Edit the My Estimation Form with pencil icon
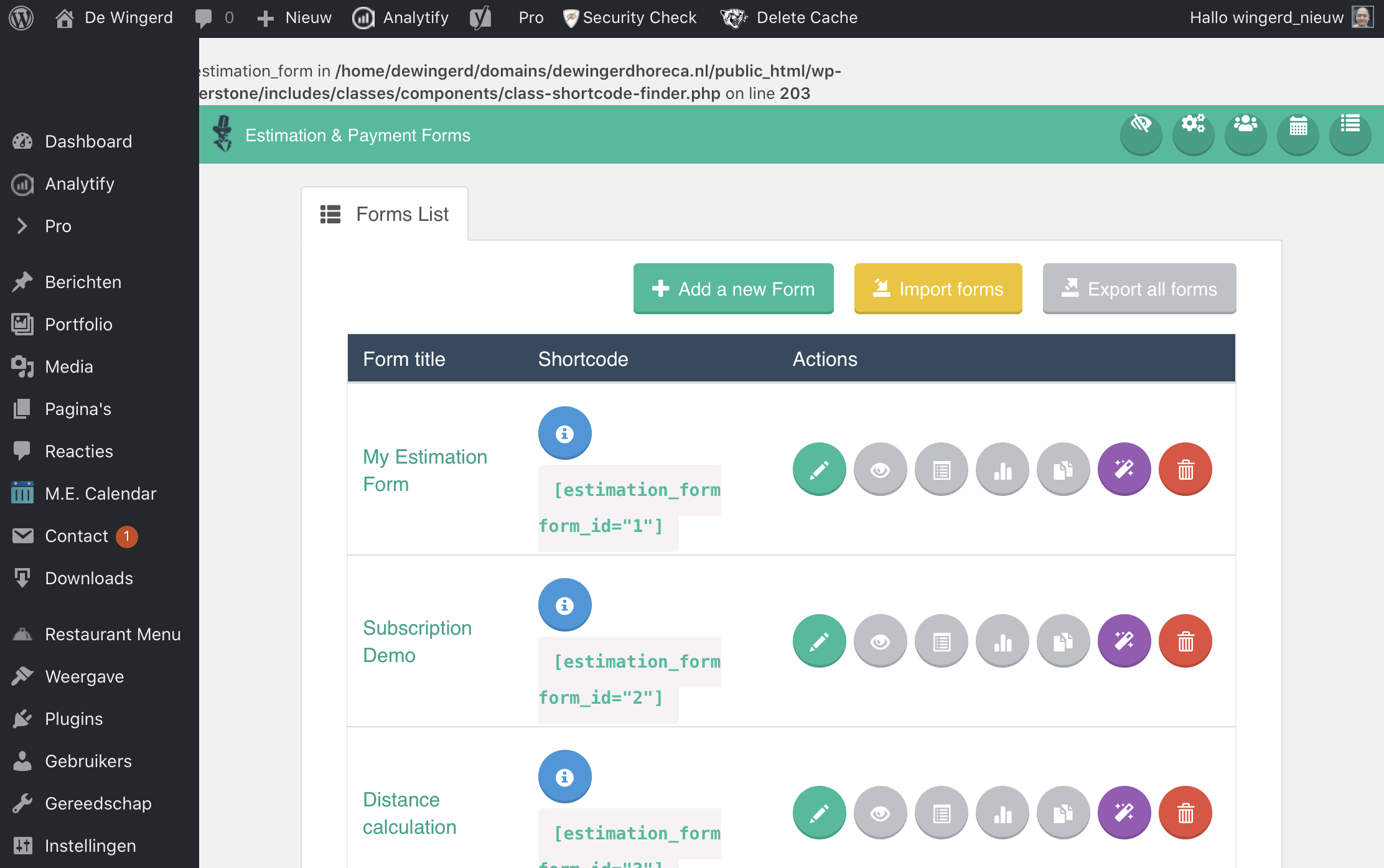The image size is (1384, 868). 819,469
